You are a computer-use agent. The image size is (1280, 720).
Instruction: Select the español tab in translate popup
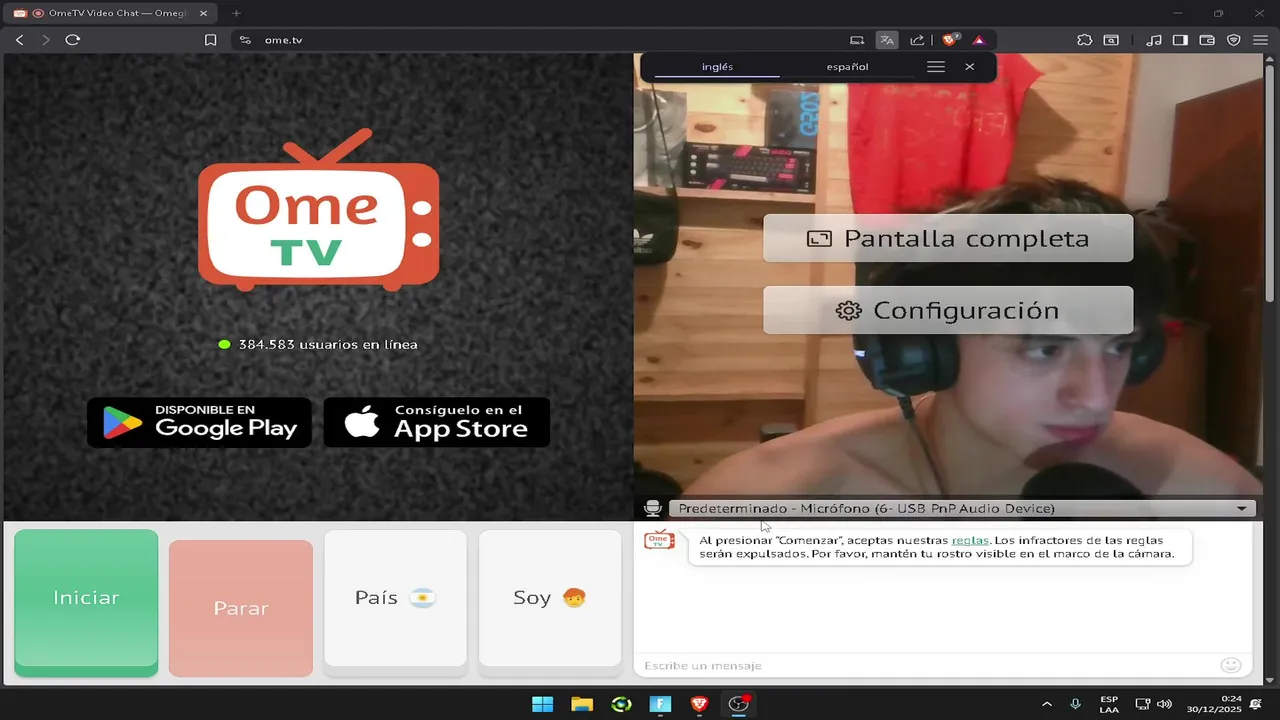point(847,67)
